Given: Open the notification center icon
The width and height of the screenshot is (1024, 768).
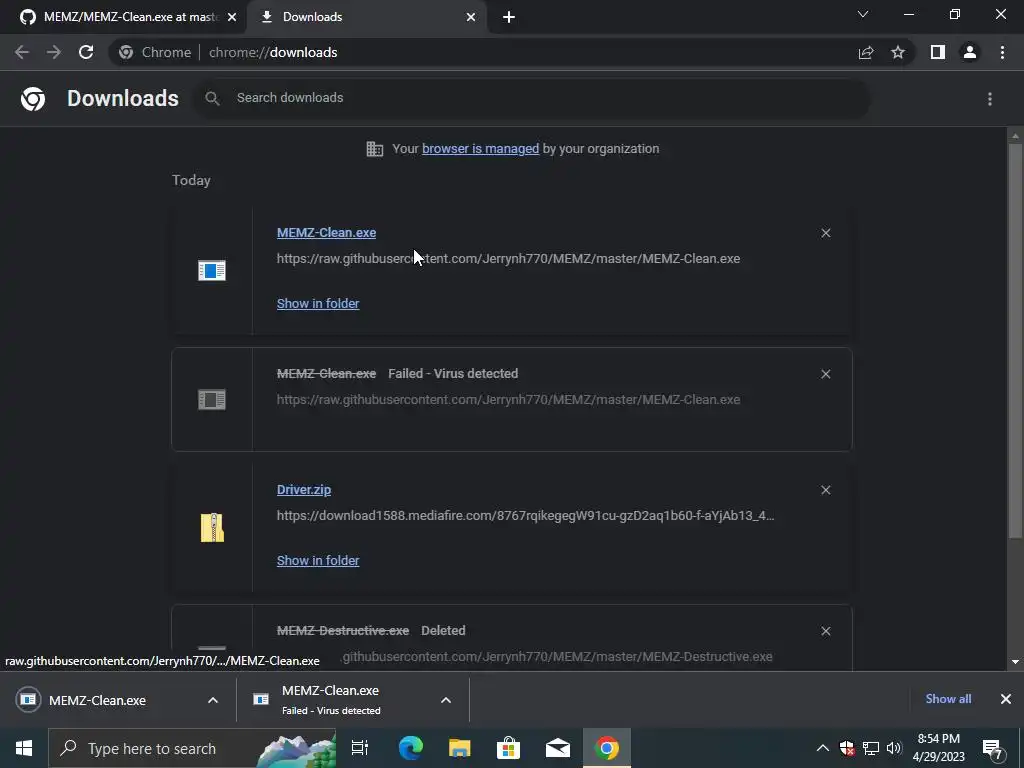Looking at the screenshot, I should click(x=992, y=748).
